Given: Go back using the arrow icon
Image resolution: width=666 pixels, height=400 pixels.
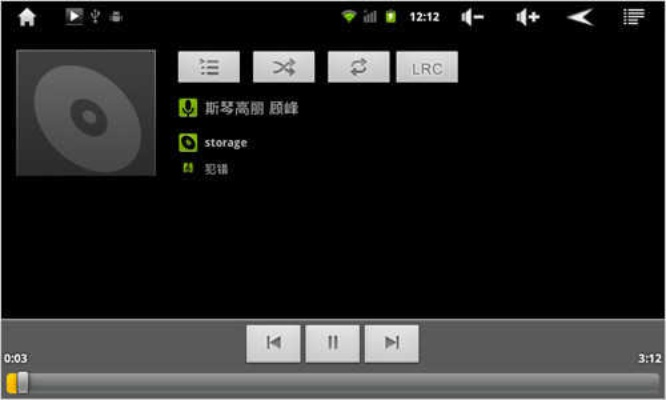Looking at the screenshot, I should coord(581,17).
